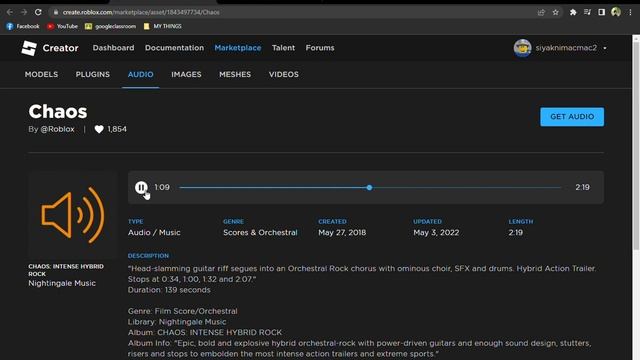Click the DESCRIPTION heading

148,256
